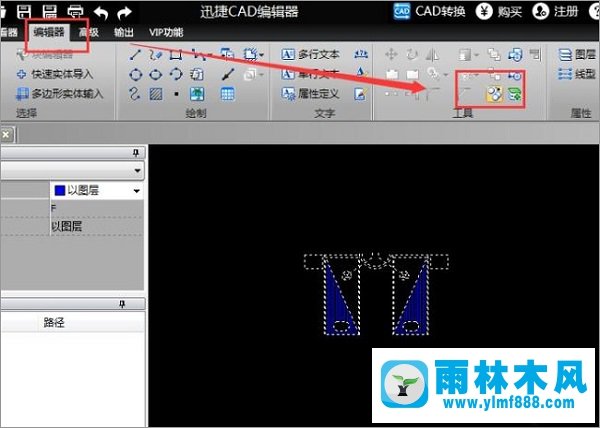
Task: Open dropdown beside dotted-square draw icon
Action: [262, 55]
